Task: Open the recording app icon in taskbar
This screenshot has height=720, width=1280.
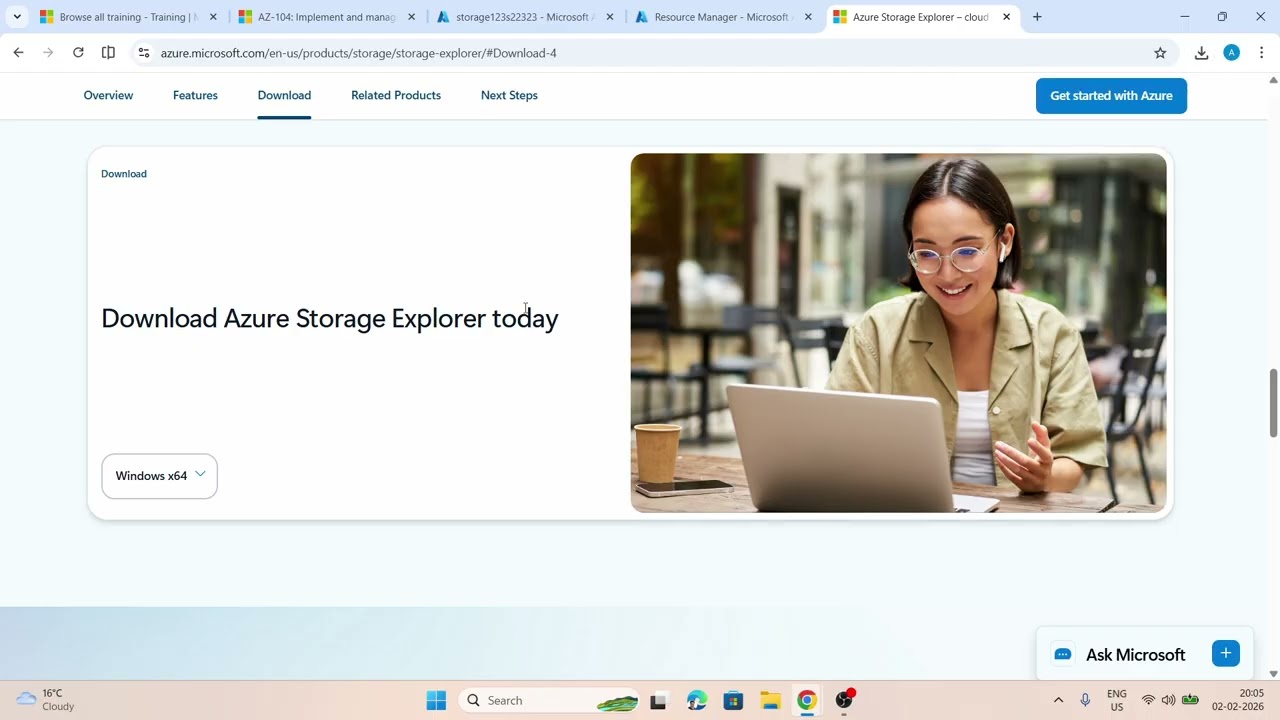Action: tap(845, 700)
